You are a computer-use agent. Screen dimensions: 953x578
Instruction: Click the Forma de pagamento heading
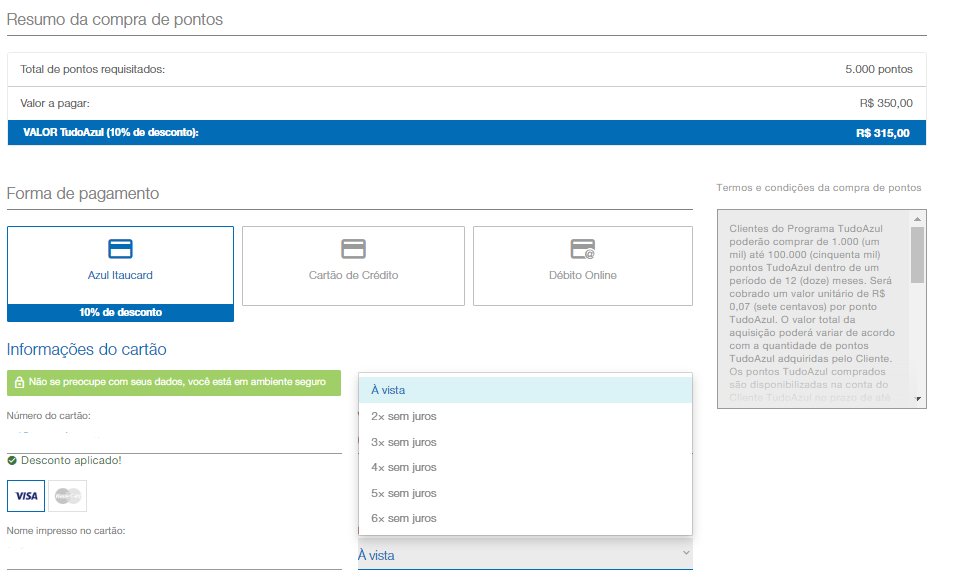click(83, 193)
